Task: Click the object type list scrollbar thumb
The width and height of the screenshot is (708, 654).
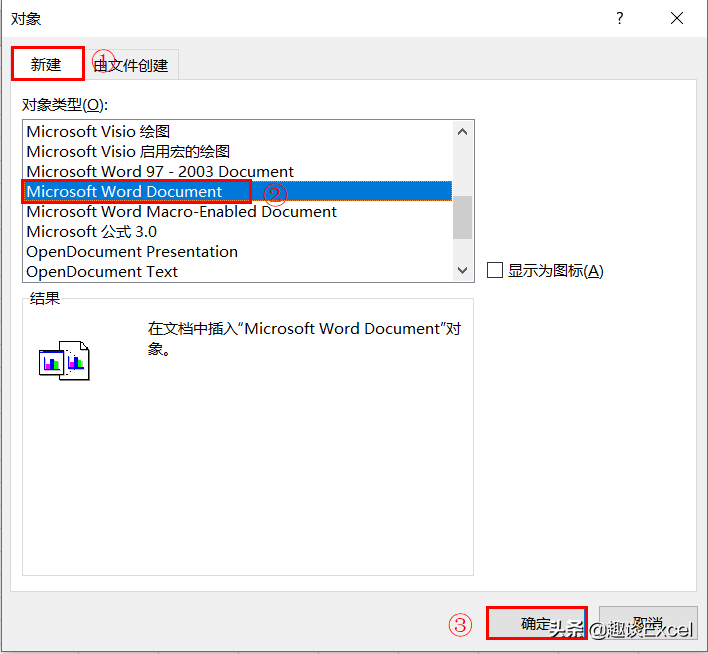Action: pos(462,217)
